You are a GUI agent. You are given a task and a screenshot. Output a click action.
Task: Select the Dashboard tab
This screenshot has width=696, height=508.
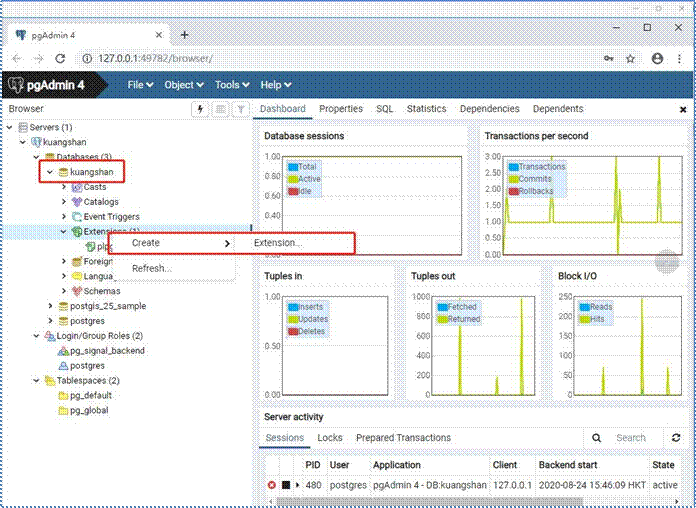pyautogui.click(x=283, y=109)
